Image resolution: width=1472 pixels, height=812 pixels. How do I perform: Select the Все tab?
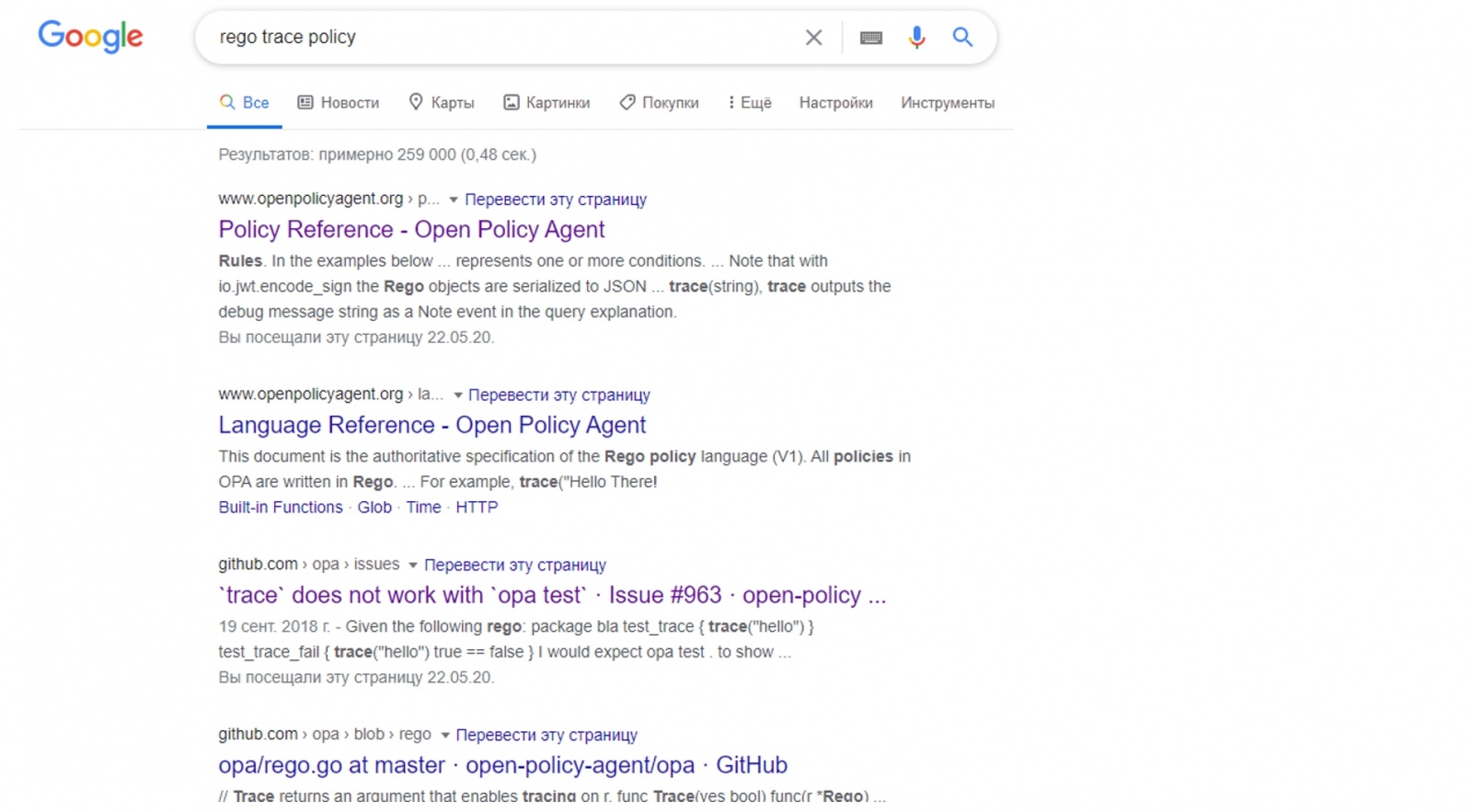245,103
